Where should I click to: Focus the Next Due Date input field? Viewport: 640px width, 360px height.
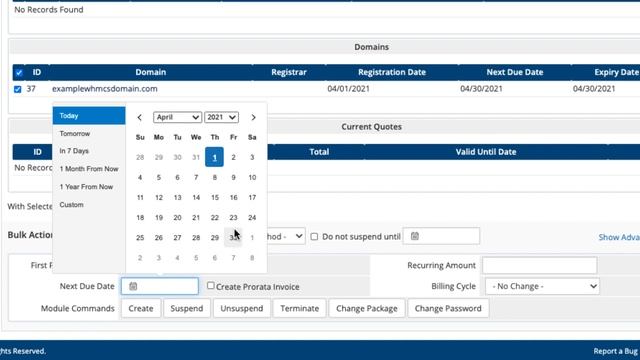point(160,286)
